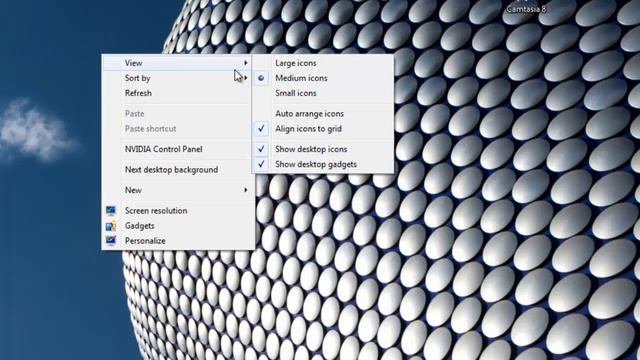640x360 pixels.
Task: Click the Screen resolution entry
Action: tap(178, 211)
